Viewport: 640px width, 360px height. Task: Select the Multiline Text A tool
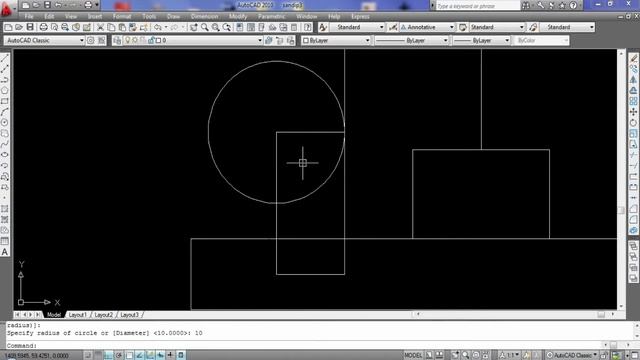[4, 252]
